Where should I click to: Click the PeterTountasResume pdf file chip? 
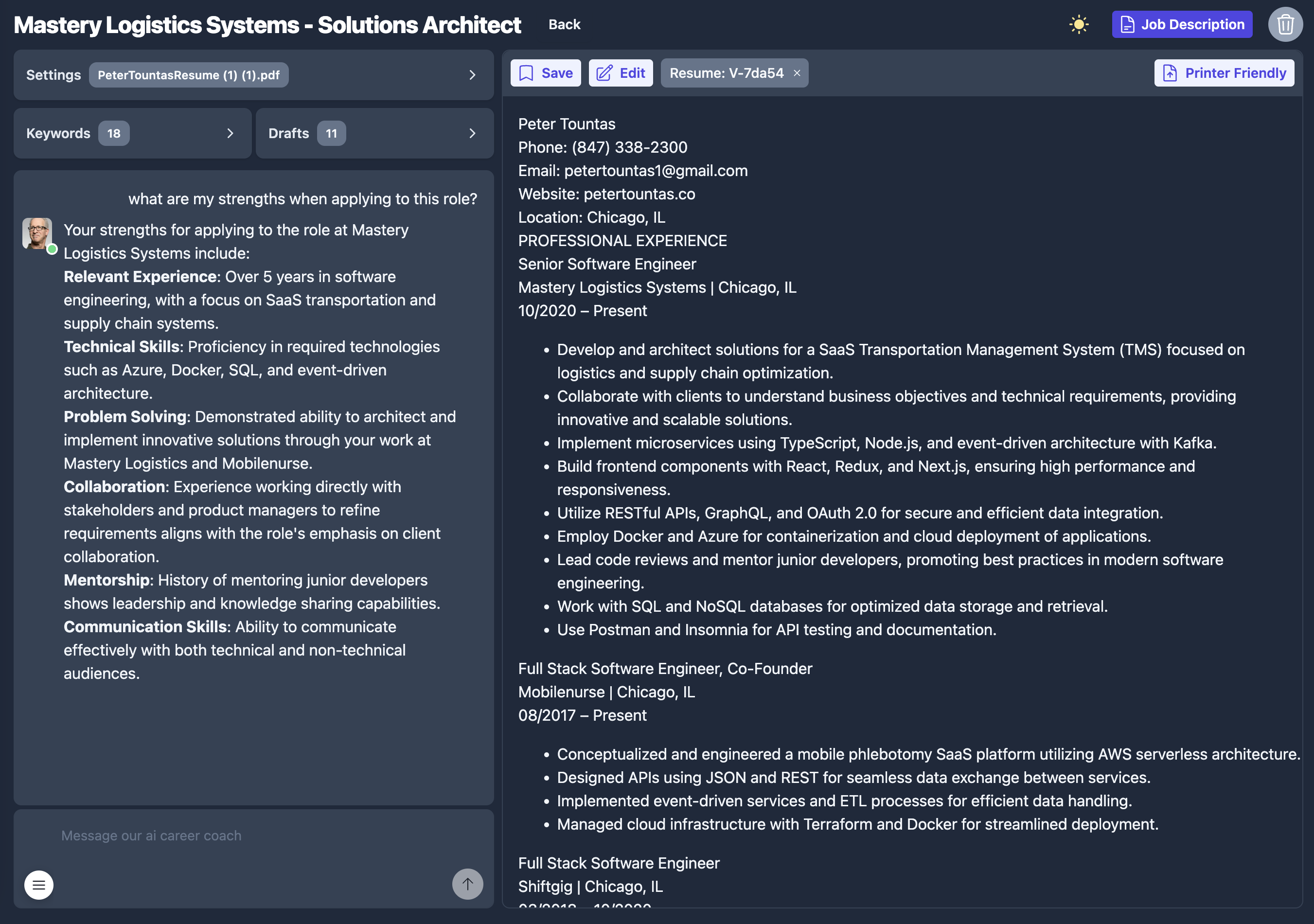pos(188,75)
